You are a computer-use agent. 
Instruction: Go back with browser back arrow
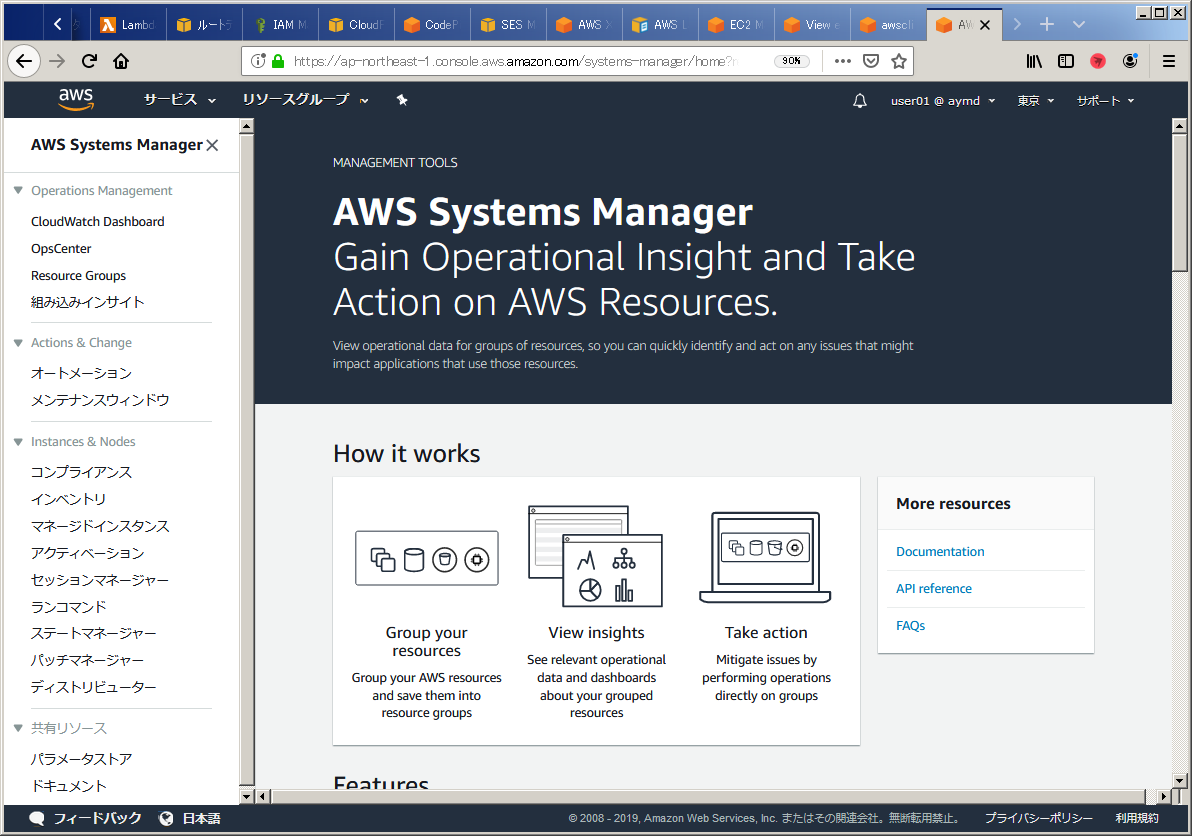(x=24, y=61)
